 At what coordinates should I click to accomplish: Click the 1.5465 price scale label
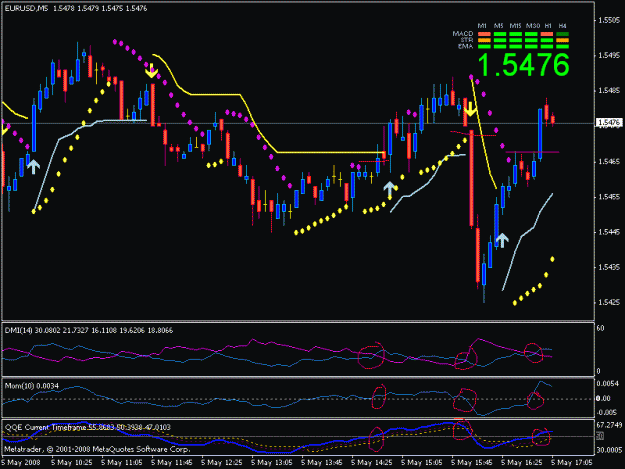[609, 161]
